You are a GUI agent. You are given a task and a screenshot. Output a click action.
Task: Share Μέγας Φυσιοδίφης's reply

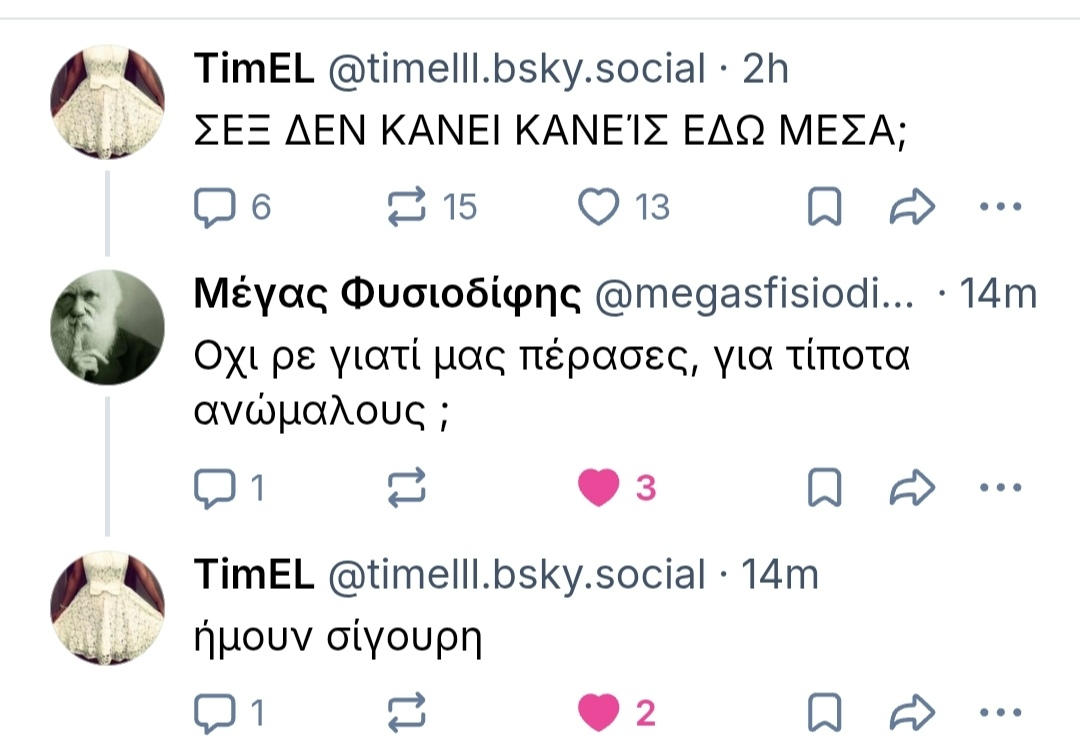pos(912,488)
